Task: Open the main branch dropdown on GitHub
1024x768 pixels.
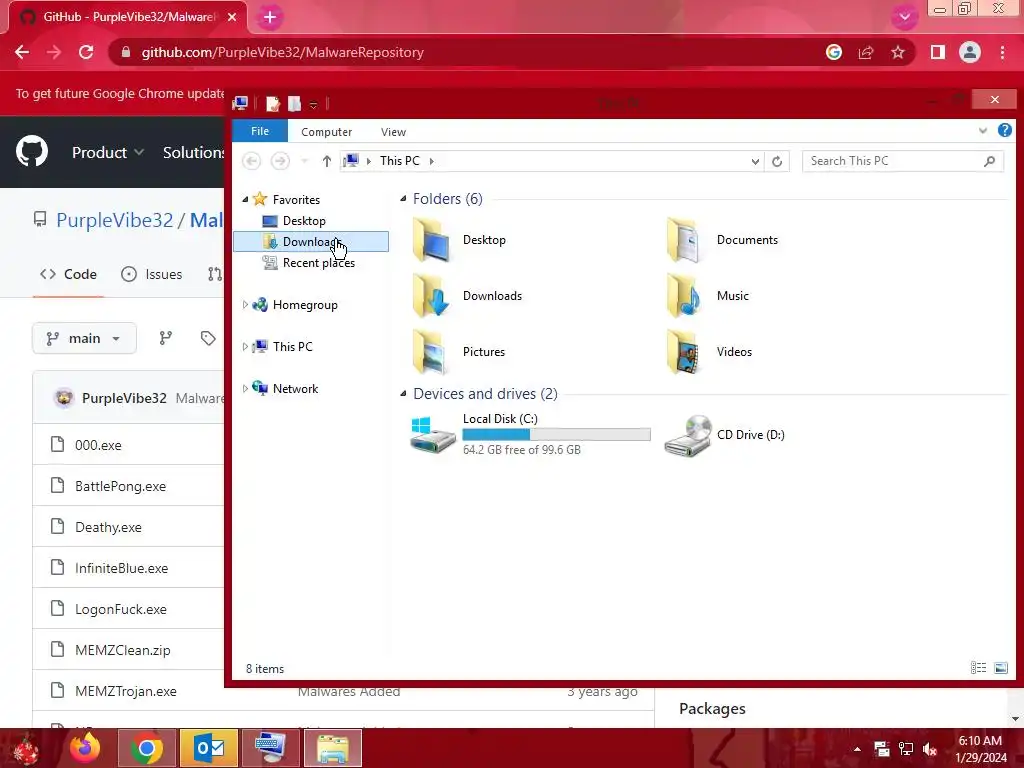Action: click(x=84, y=338)
